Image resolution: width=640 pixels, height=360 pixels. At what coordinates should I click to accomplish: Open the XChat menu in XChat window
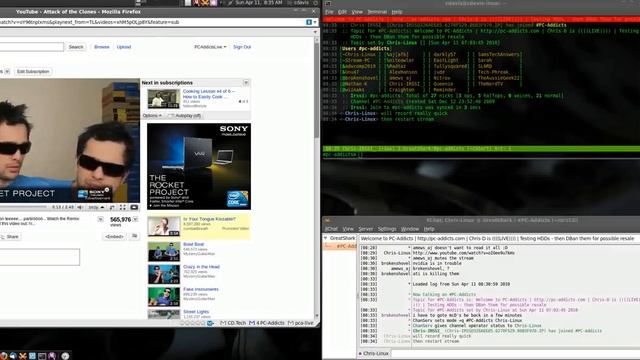click(x=331, y=229)
